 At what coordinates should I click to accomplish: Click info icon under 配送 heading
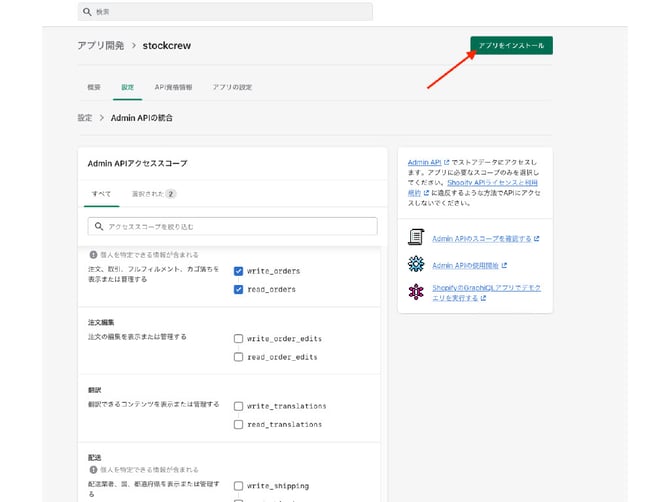(93, 470)
